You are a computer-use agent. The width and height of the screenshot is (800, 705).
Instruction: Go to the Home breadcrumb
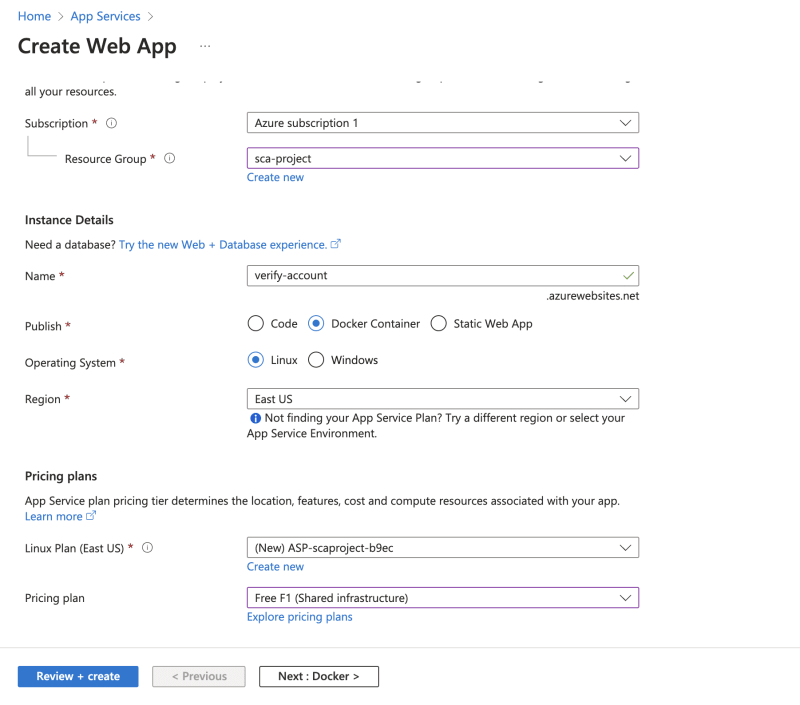coord(34,16)
